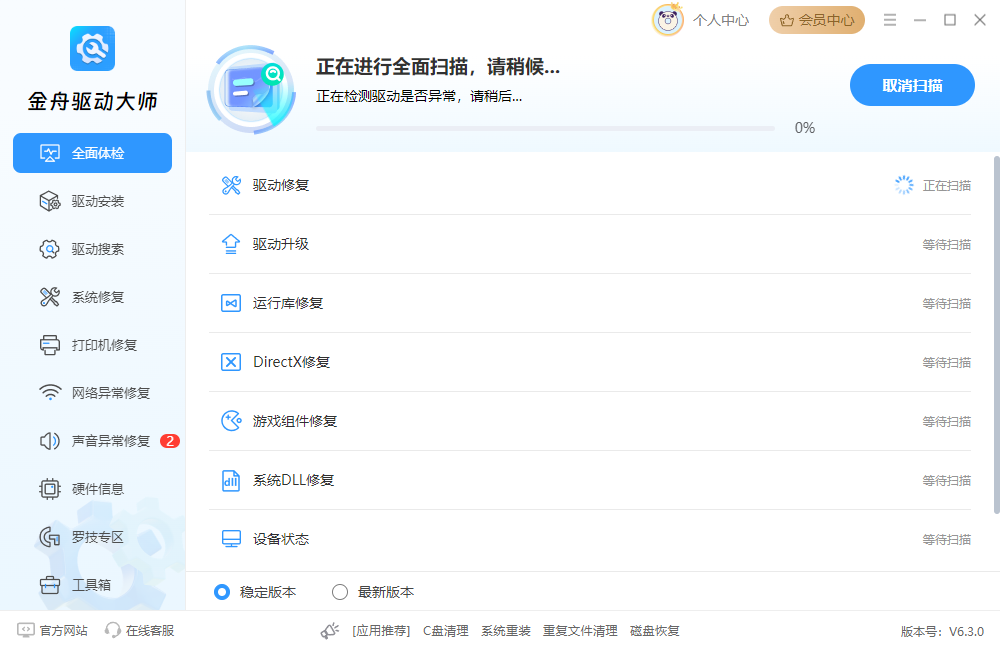Cancel the scan with 取消扫描
This screenshot has height=650, width=1000.
click(x=912, y=85)
